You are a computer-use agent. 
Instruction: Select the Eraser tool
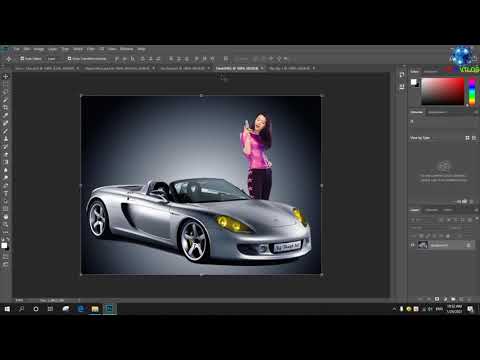coord(5,154)
